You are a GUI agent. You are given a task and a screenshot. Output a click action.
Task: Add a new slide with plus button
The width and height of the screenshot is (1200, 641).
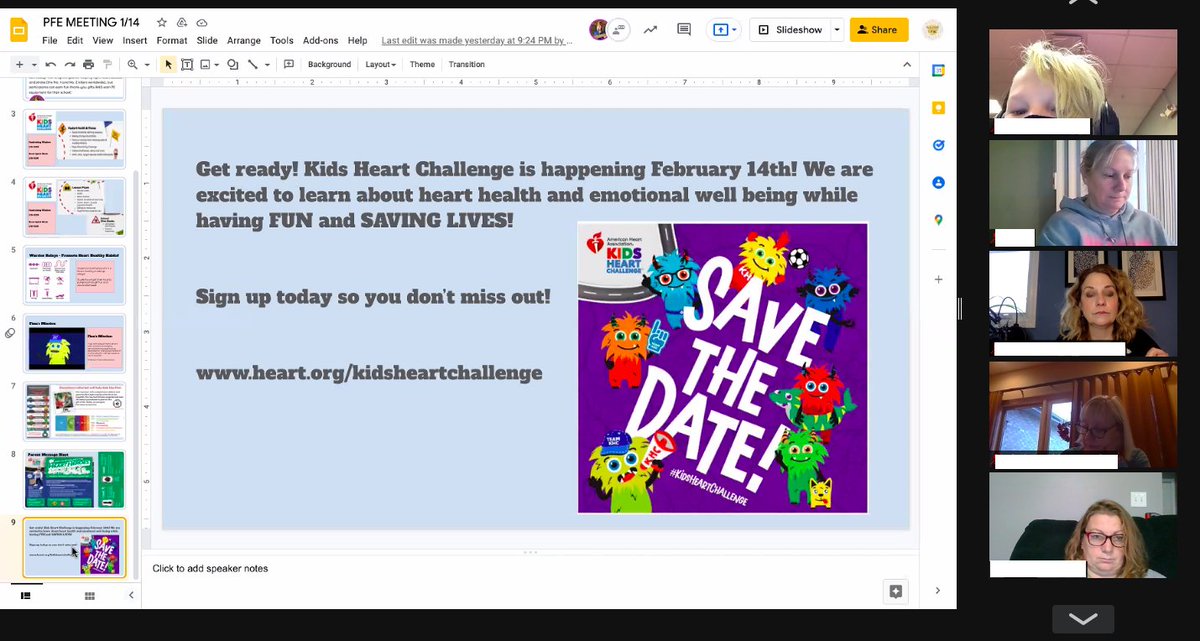point(18,64)
